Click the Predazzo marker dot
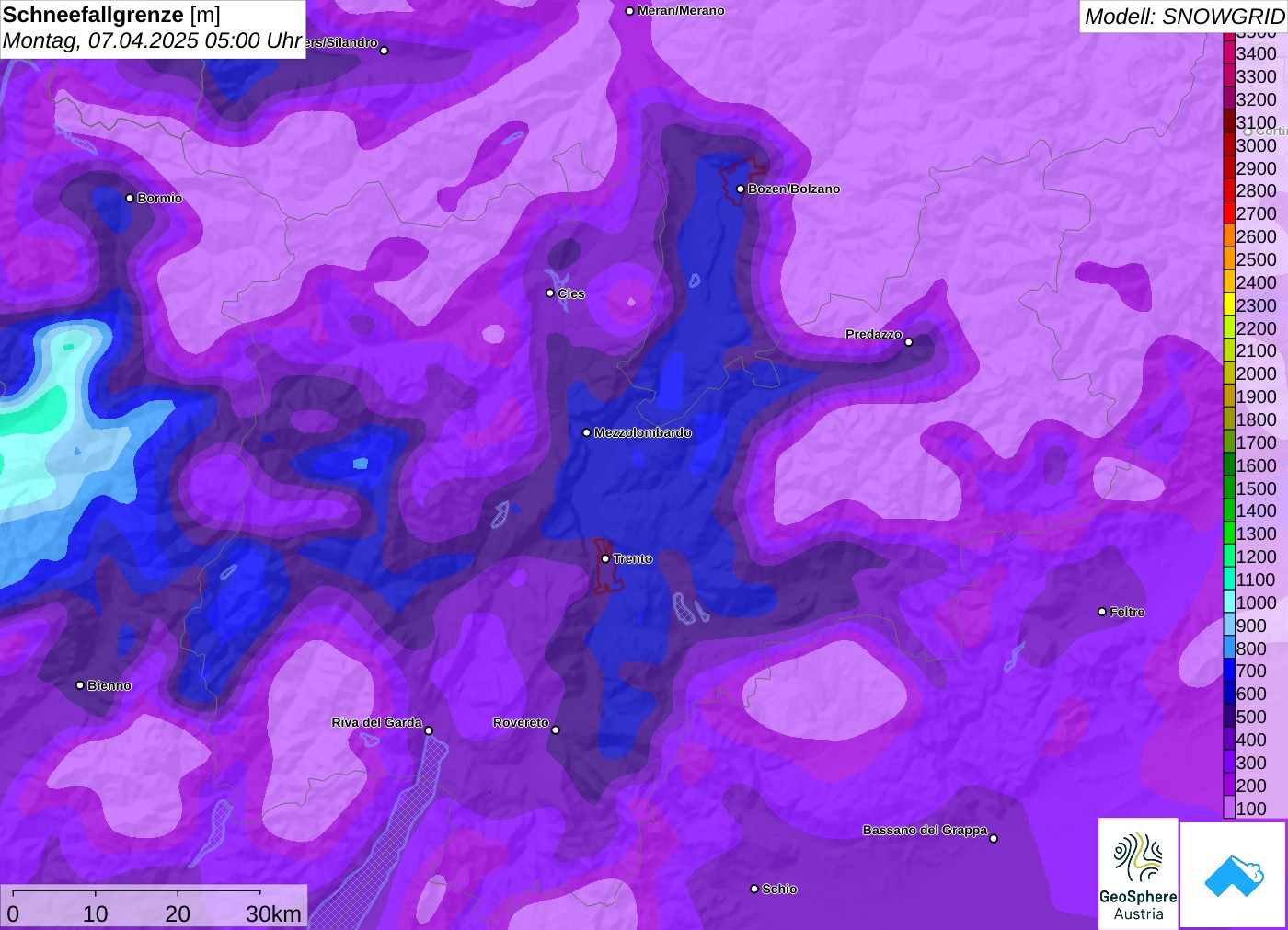The height and width of the screenshot is (930, 1288). (909, 342)
